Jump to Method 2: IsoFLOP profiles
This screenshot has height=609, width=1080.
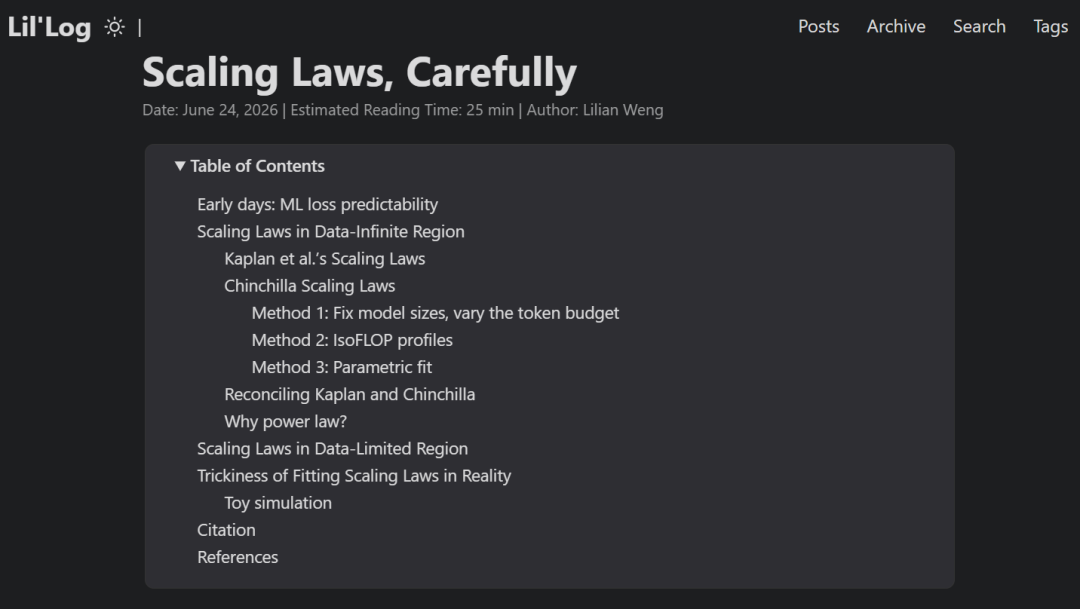(352, 340)
